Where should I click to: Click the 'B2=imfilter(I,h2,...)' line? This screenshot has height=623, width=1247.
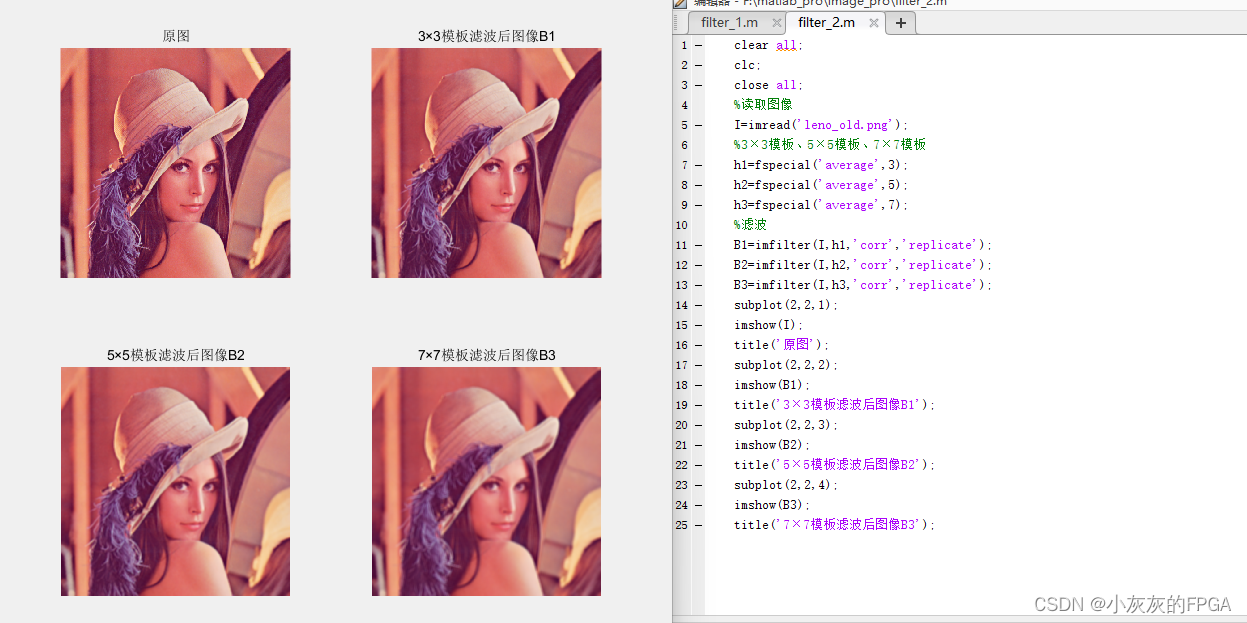pyautogui.click(x=863, y=265)
